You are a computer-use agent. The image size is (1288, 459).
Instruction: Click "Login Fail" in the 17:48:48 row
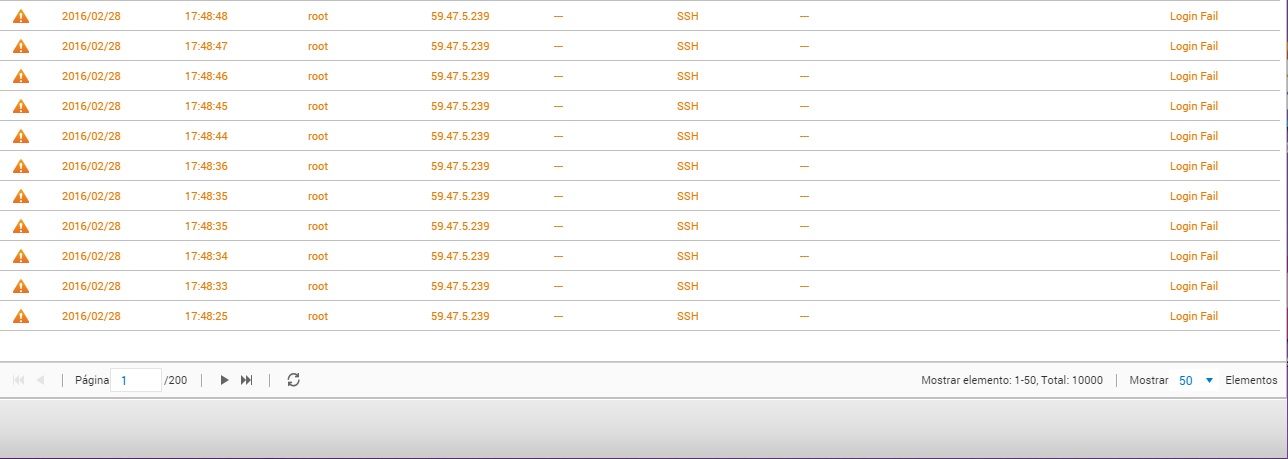(1193, 16)
